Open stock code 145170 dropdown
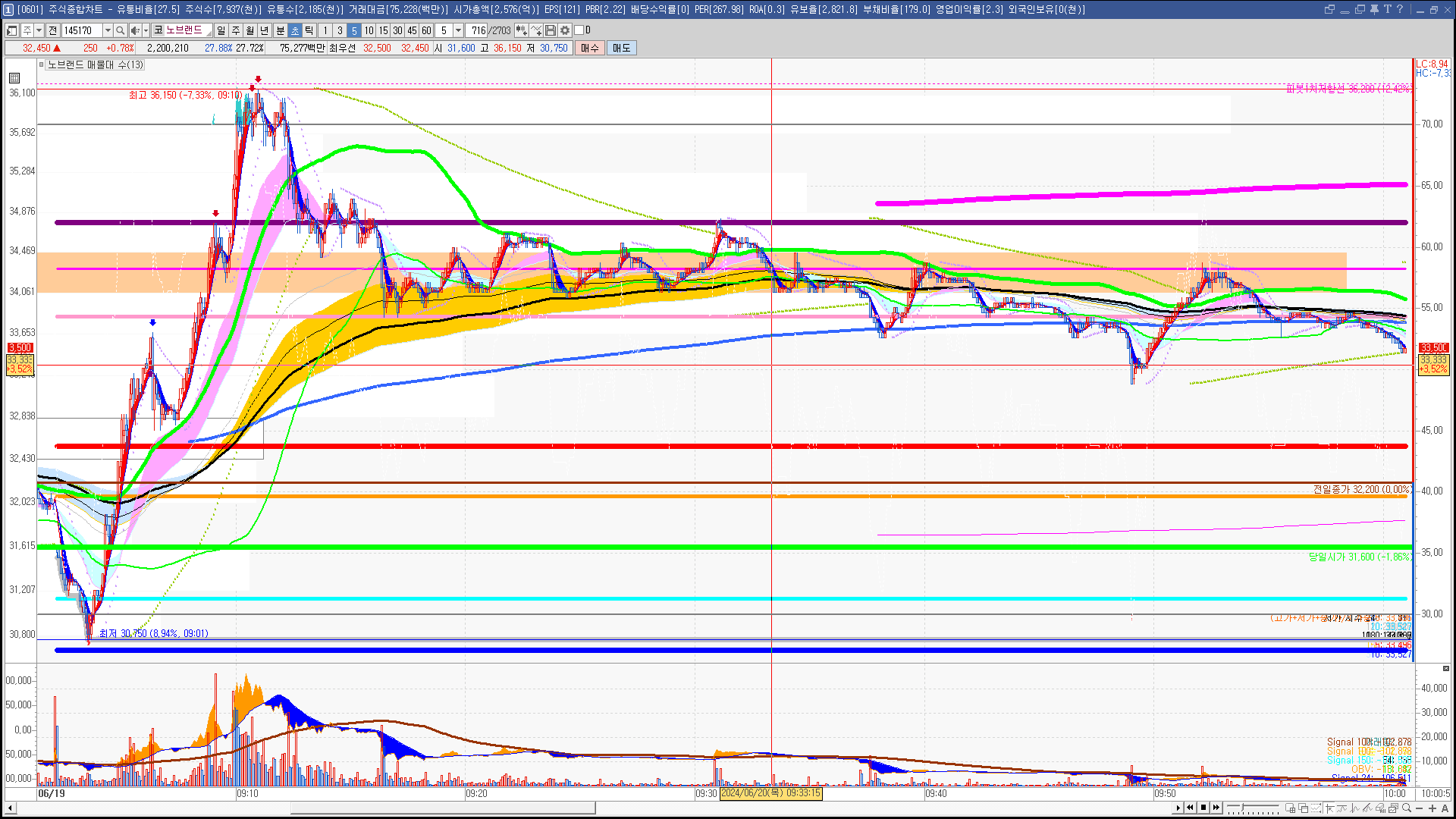This screenshot has height=819, width=1456. click(108, 30)
